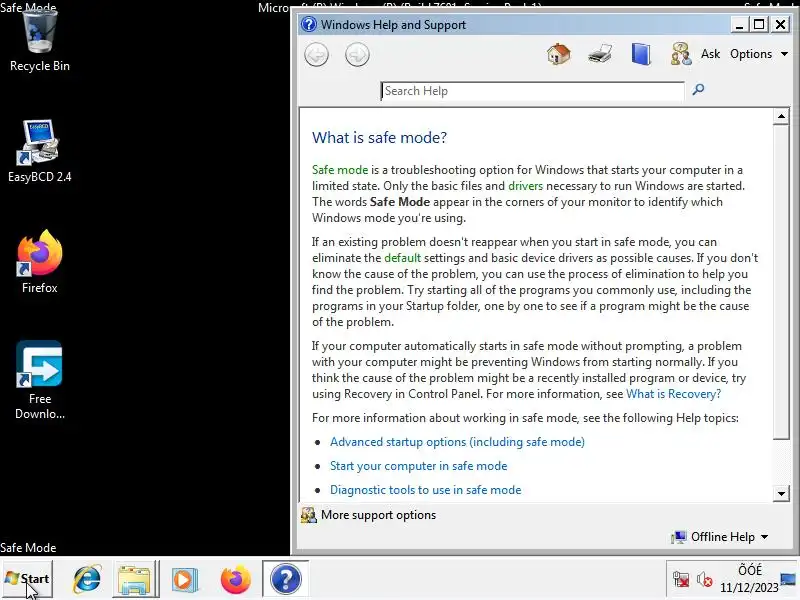
Task: Click the vertical scrollbar thumb
Action: tap(781, 282)
